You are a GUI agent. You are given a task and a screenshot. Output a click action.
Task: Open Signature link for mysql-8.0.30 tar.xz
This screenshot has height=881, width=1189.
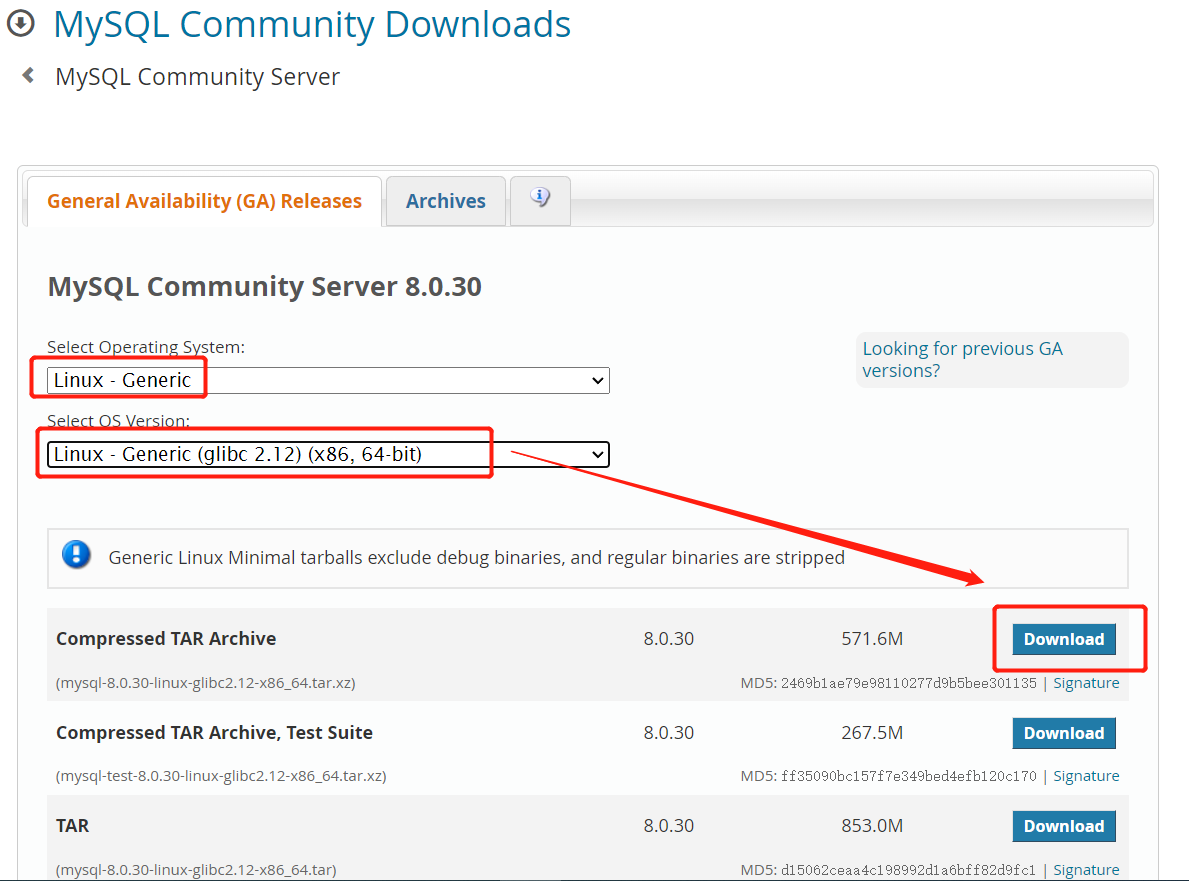click(1086, 683)
